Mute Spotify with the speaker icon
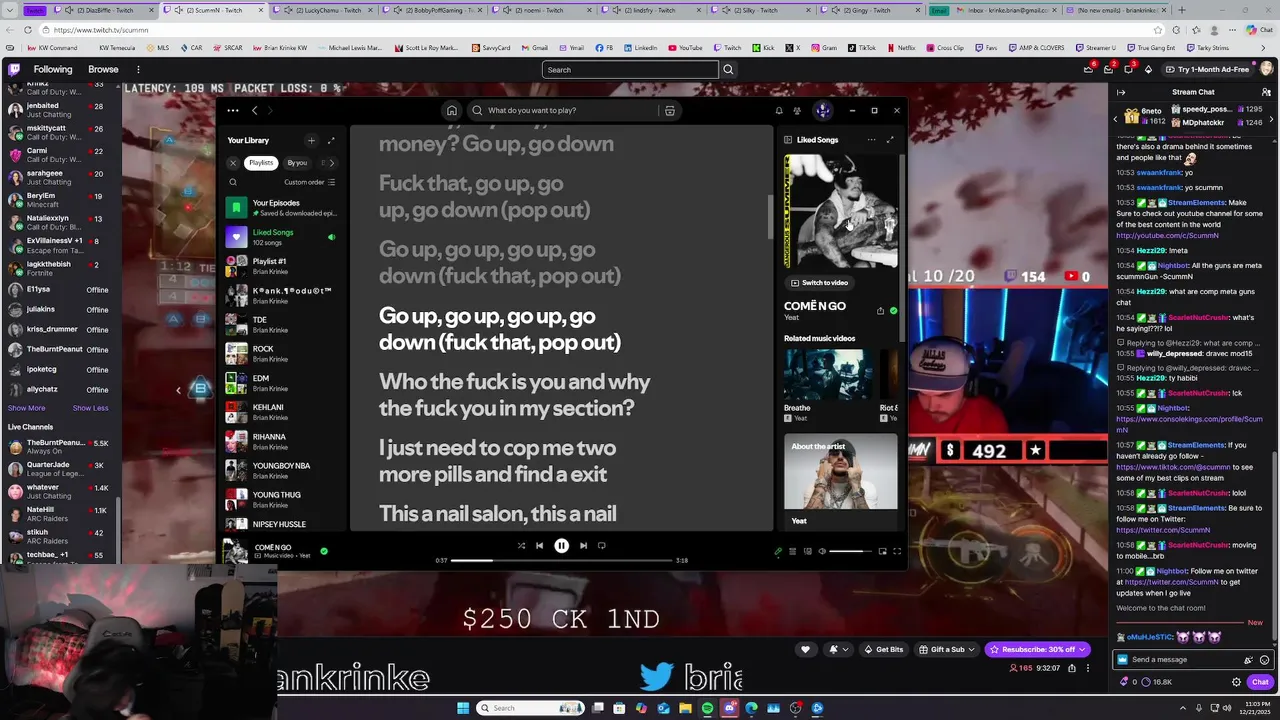This screenshot has width=1280, height=720. click(x=822, y=551)
